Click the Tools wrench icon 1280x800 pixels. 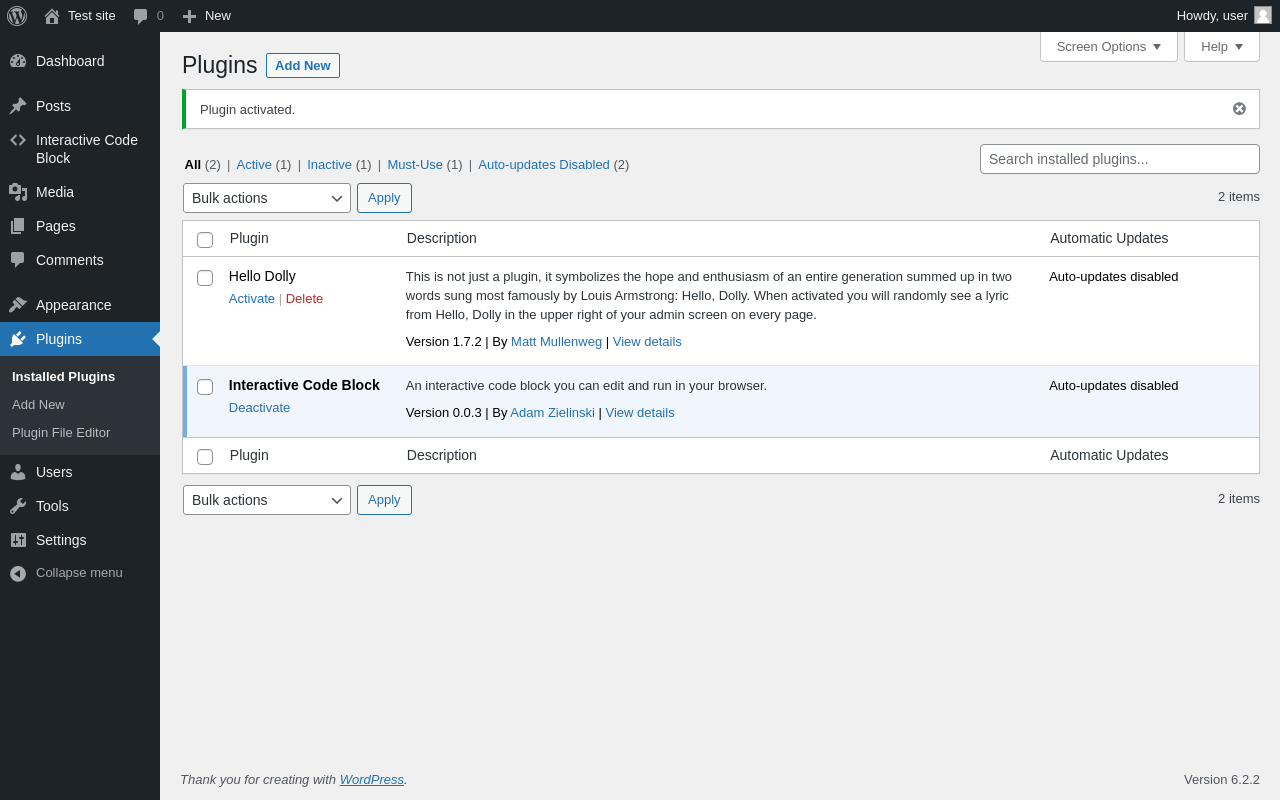18,506
